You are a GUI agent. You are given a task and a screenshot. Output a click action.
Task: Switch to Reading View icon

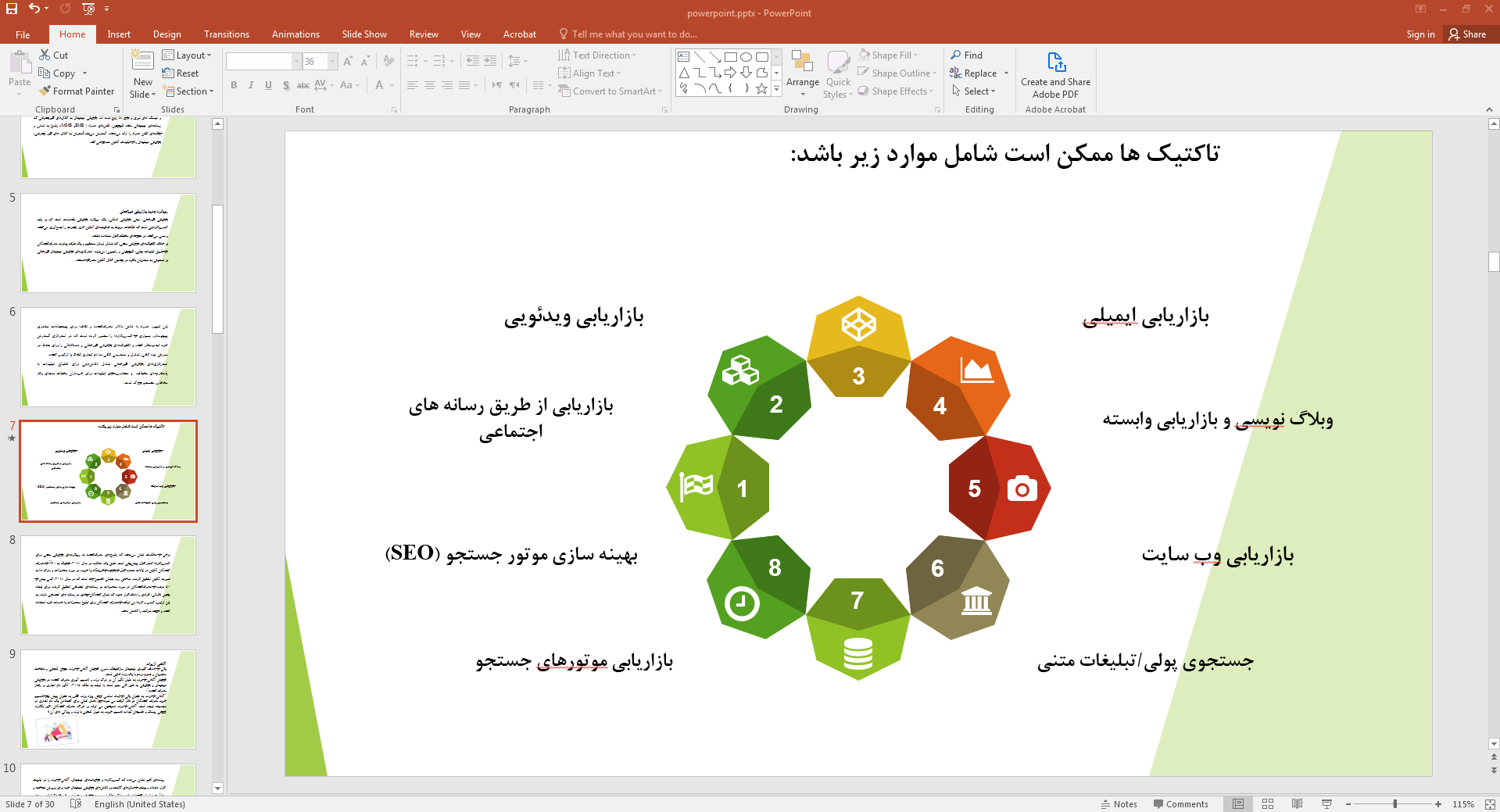1297,803
